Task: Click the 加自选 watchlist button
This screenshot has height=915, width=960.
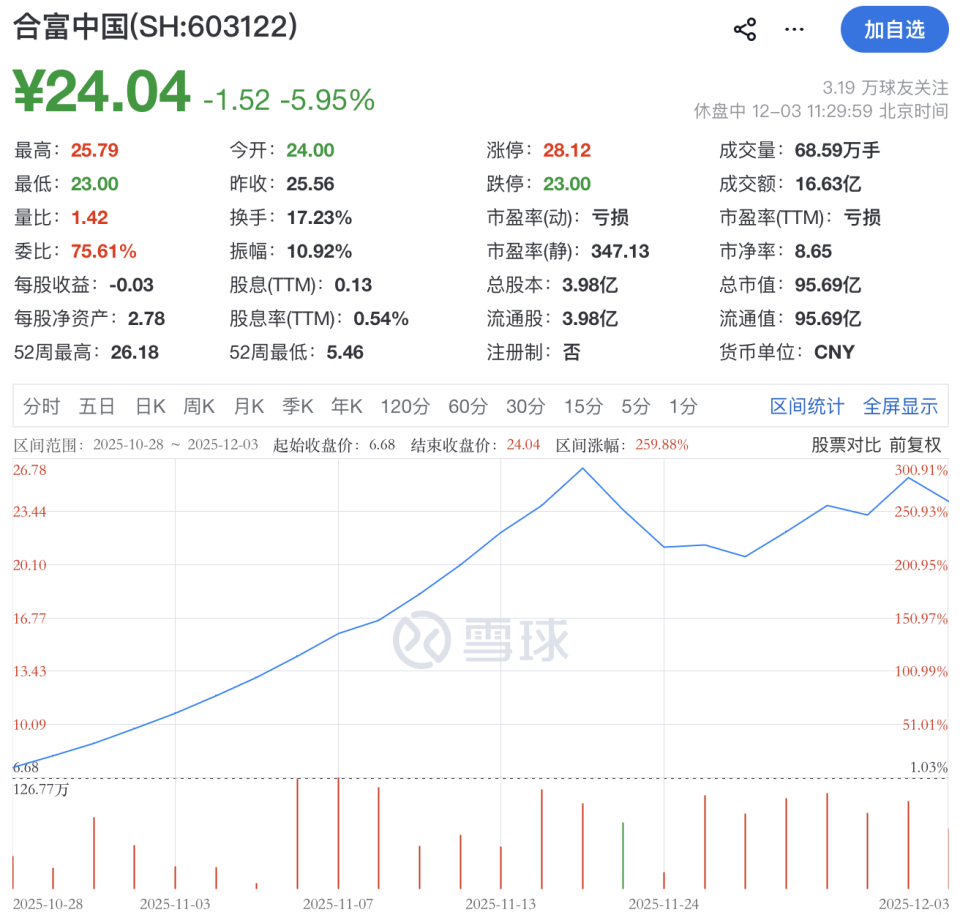Action: tap(895, 30)
